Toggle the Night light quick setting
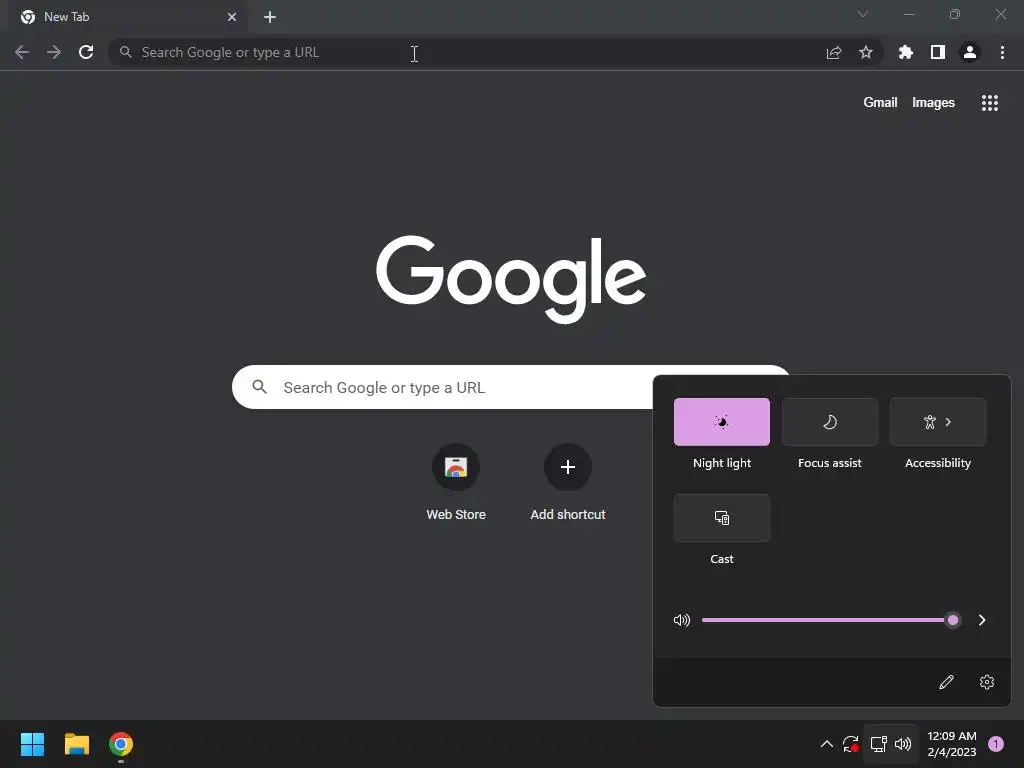Screen dimensions: 1024x768 (722, 422)
